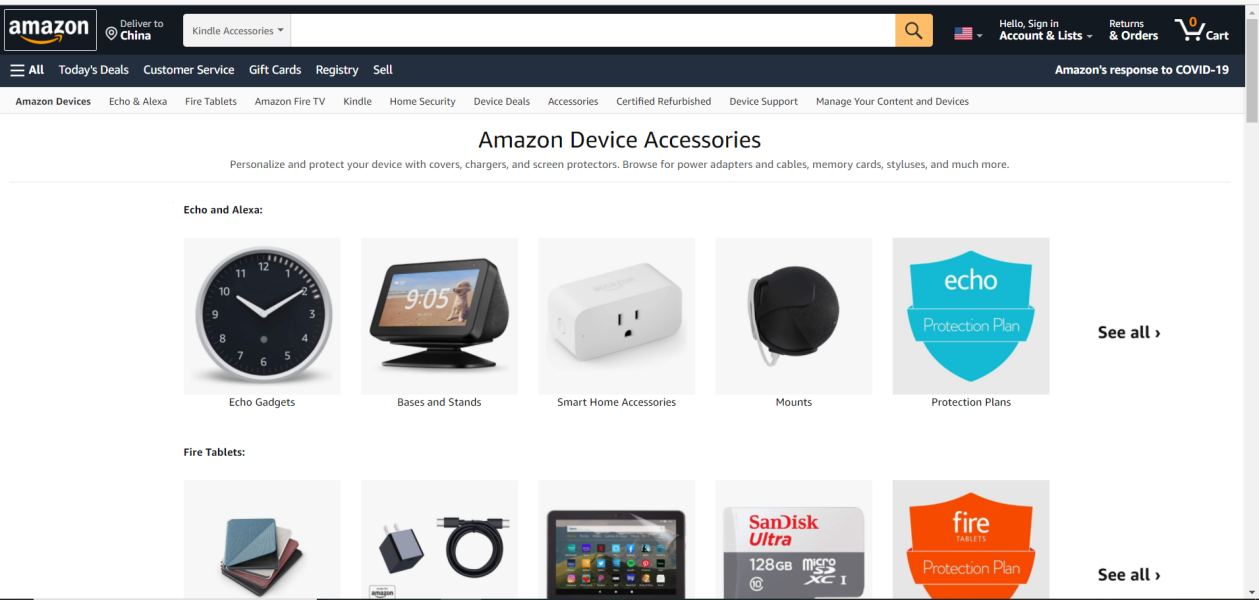The image size is (1259, 600).
Task: Click the orange search magnifier button
Action: [x=913, y=31]
